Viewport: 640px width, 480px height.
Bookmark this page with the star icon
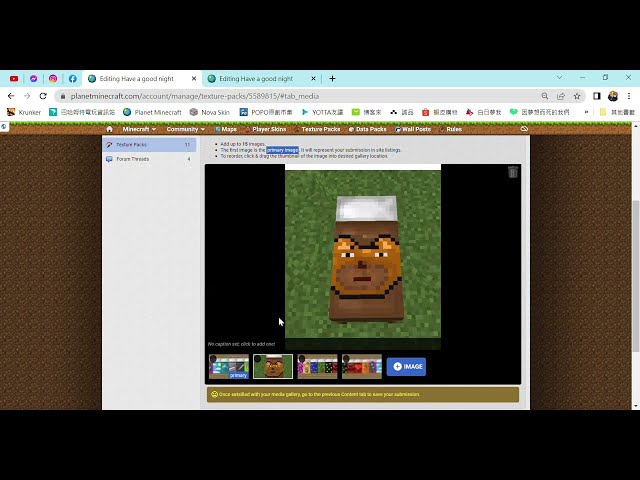click(577, 96)
